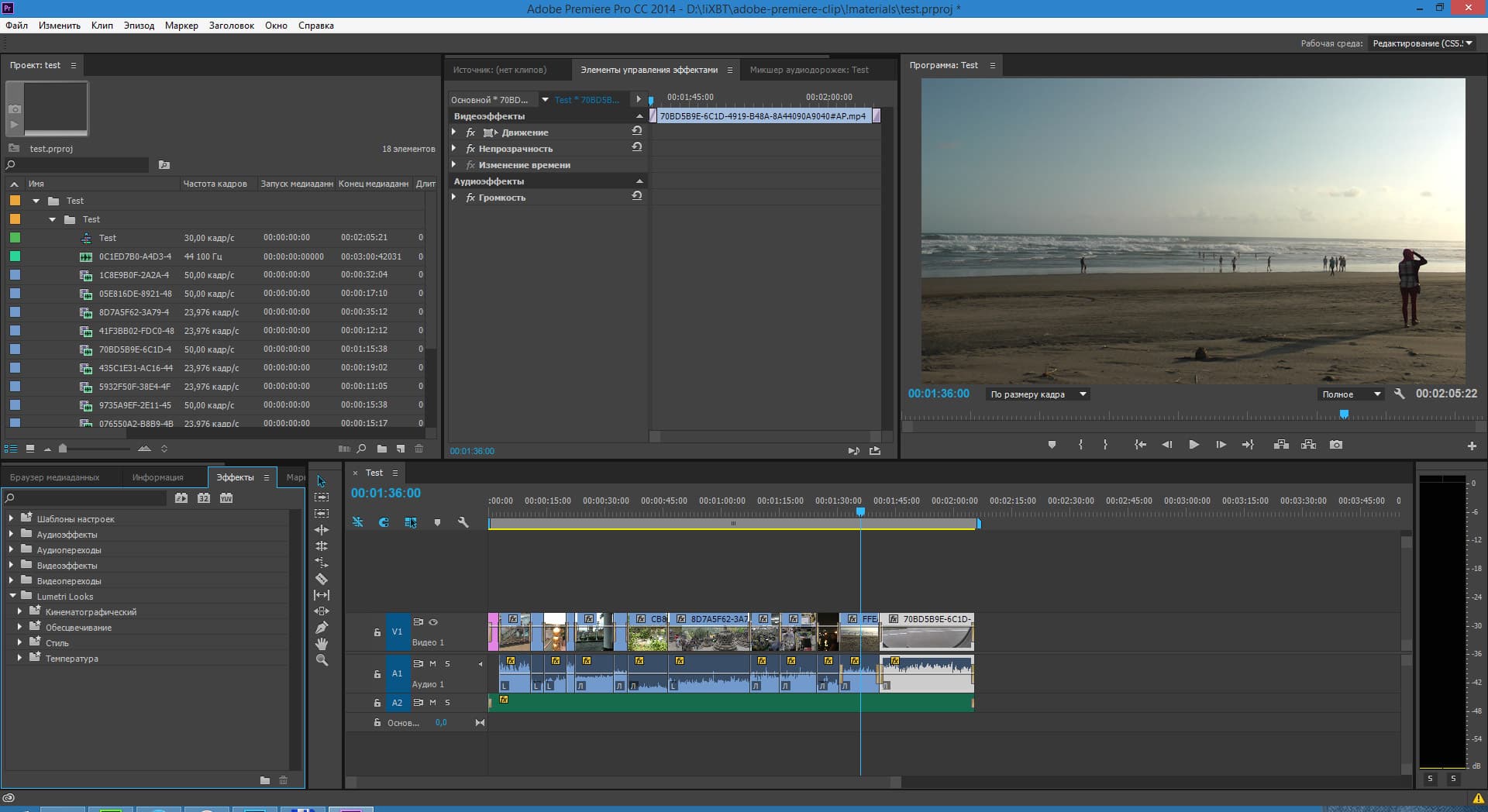
Task: Enable Snap in the timeline
Action: pyautogui.click(x=384, y=522)
